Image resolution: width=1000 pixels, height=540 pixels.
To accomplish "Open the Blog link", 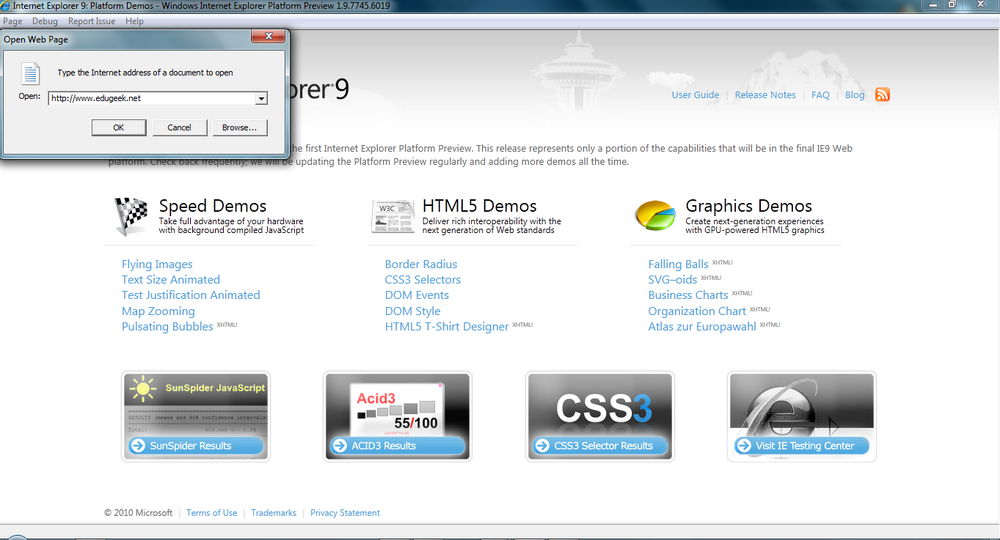I will click(x=855, y=95).
